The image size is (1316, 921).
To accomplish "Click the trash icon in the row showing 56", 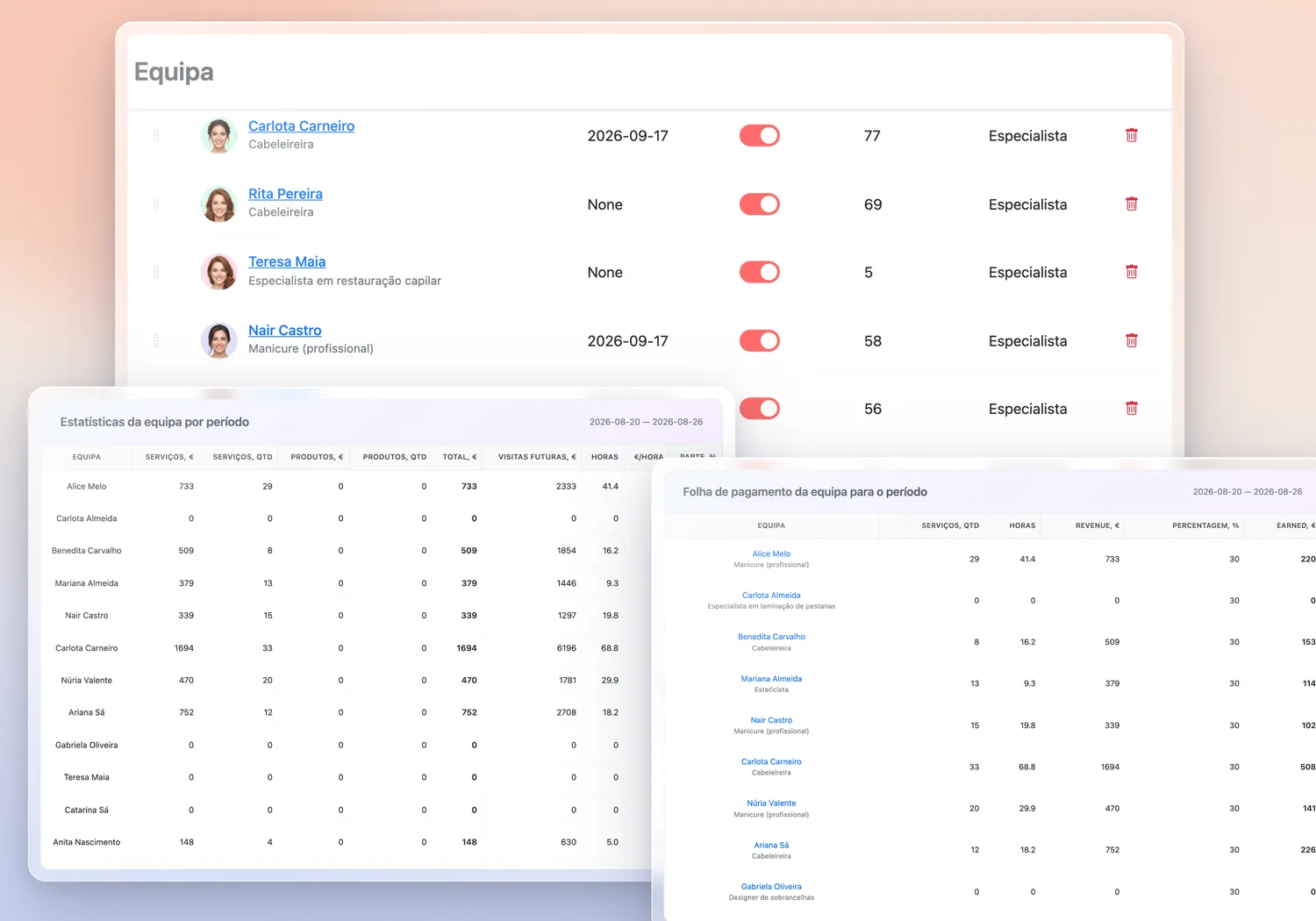I will 1132,408.
